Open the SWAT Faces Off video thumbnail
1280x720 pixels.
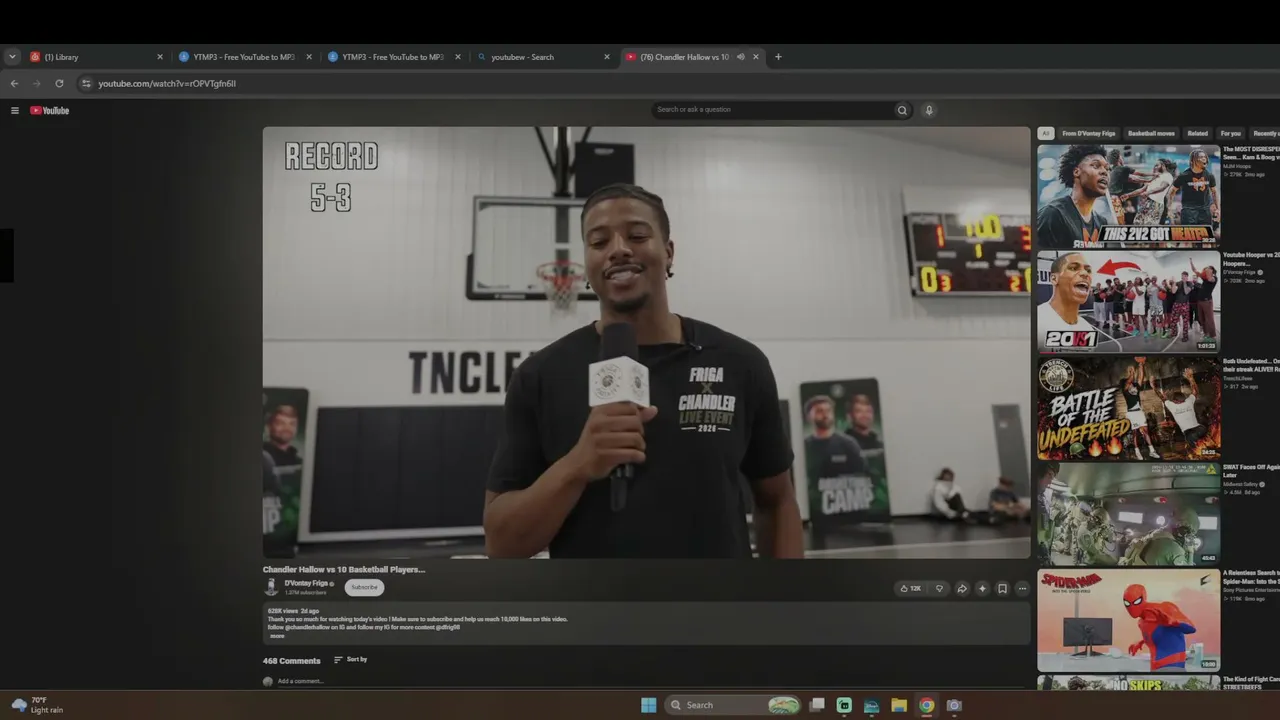pos(1128,513)
